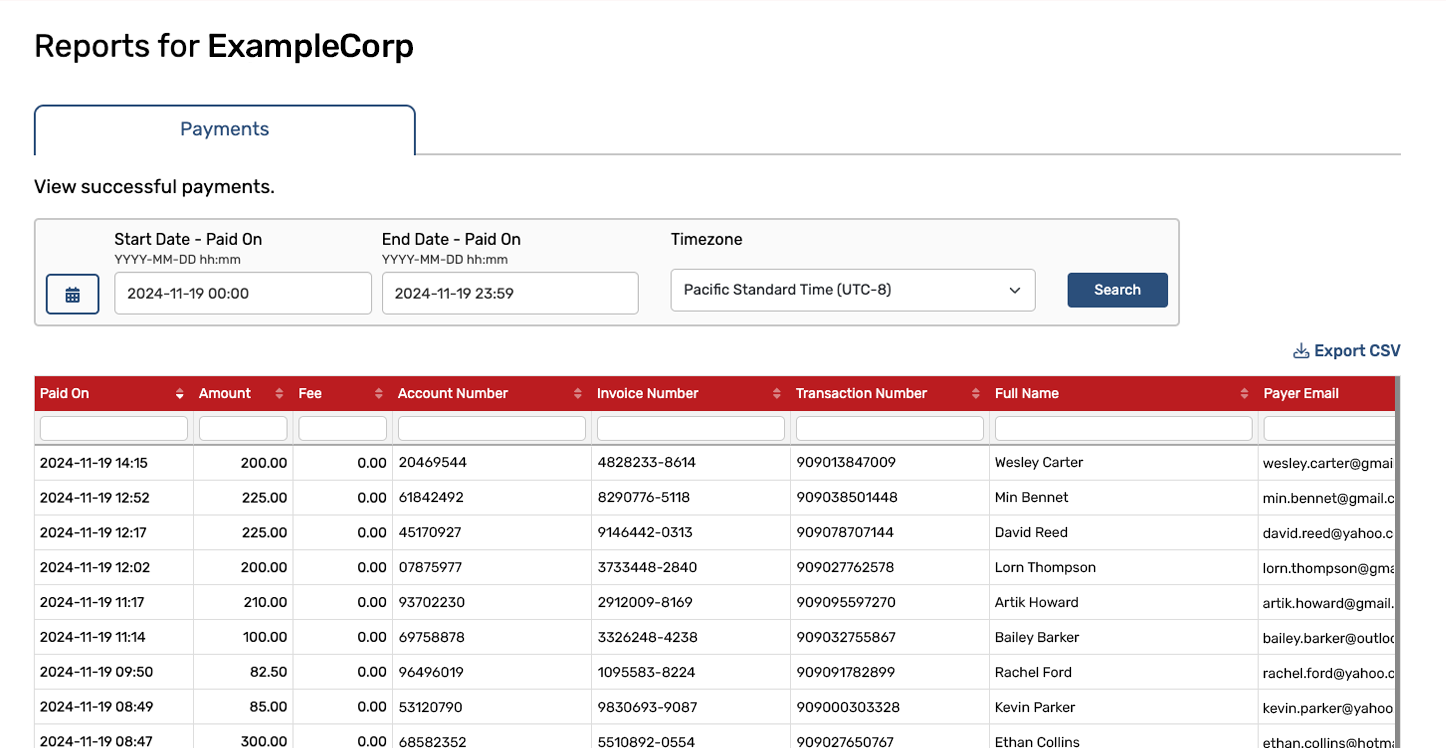Click the End Date input field
The image size is (1446, 748).
(x=510, y=293)
